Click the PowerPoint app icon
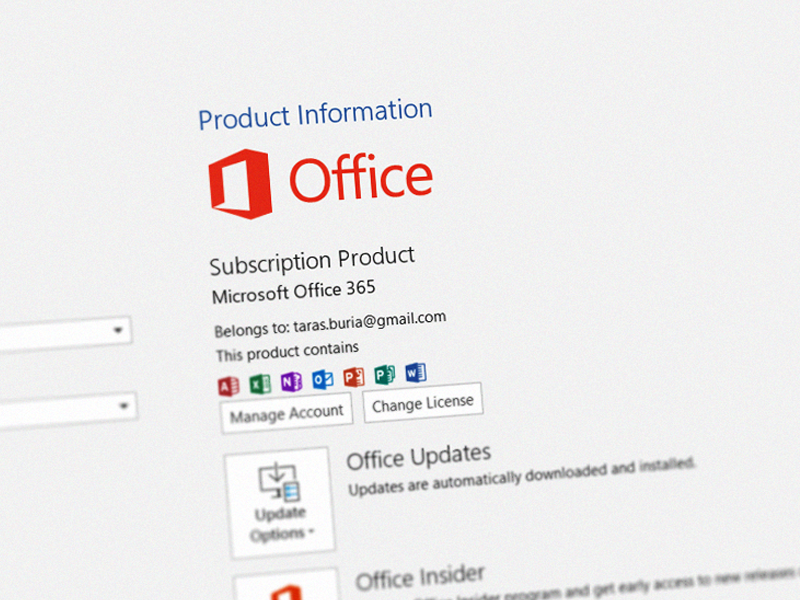This screenshot has width=800, height=600. coord(354,377)
